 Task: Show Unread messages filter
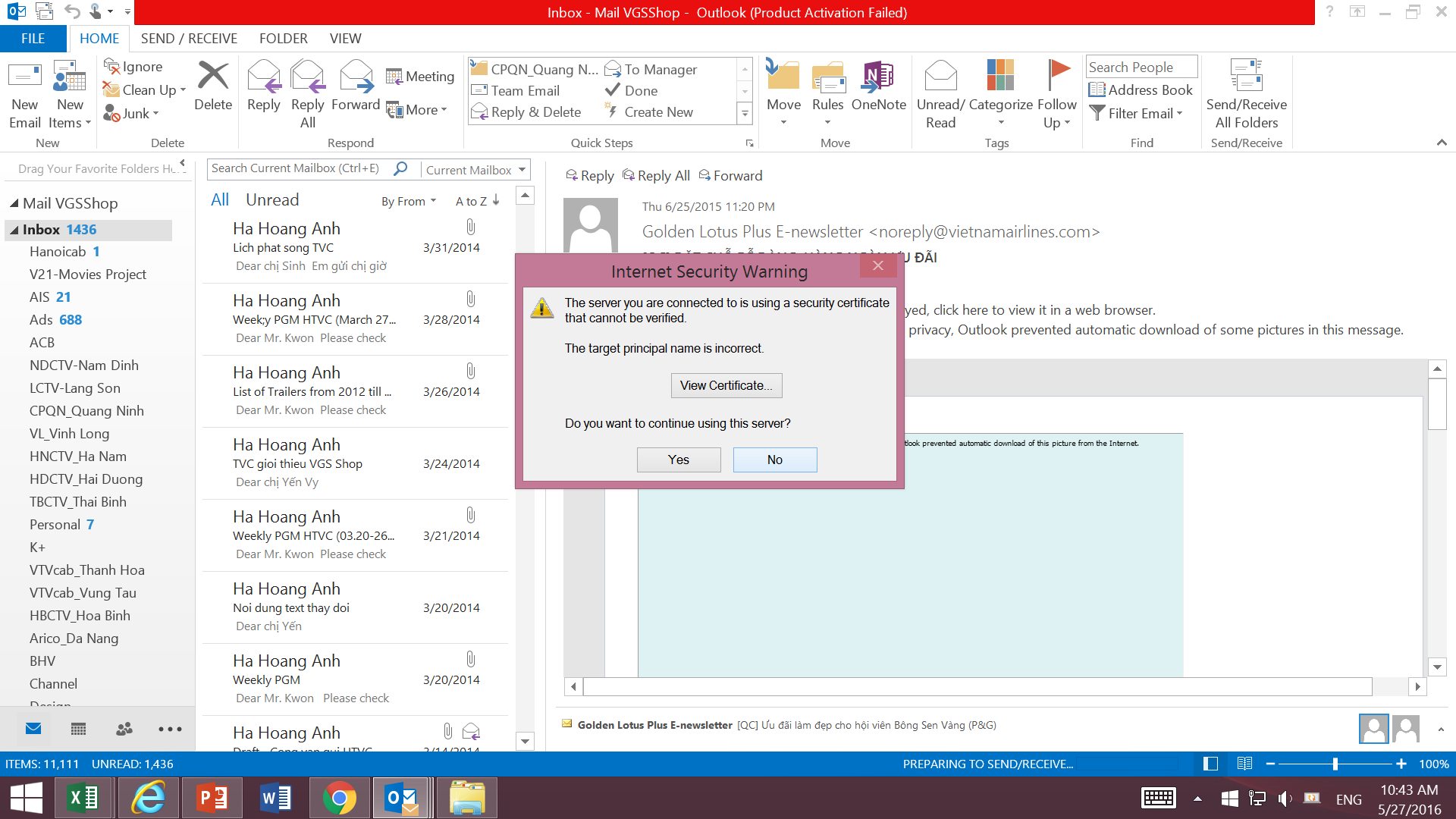272,199
